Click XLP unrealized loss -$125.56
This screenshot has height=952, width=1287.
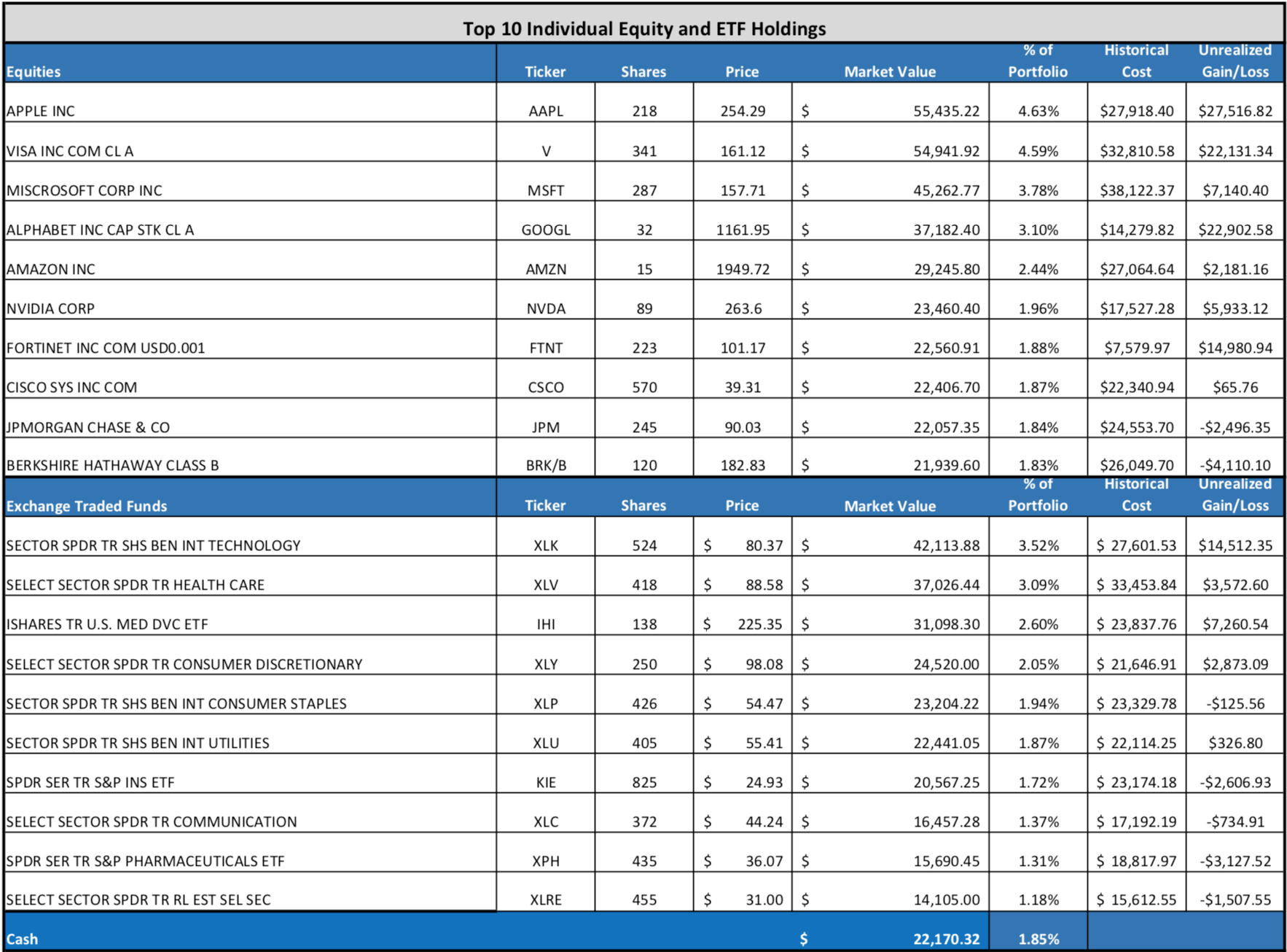pos(1235,703)
